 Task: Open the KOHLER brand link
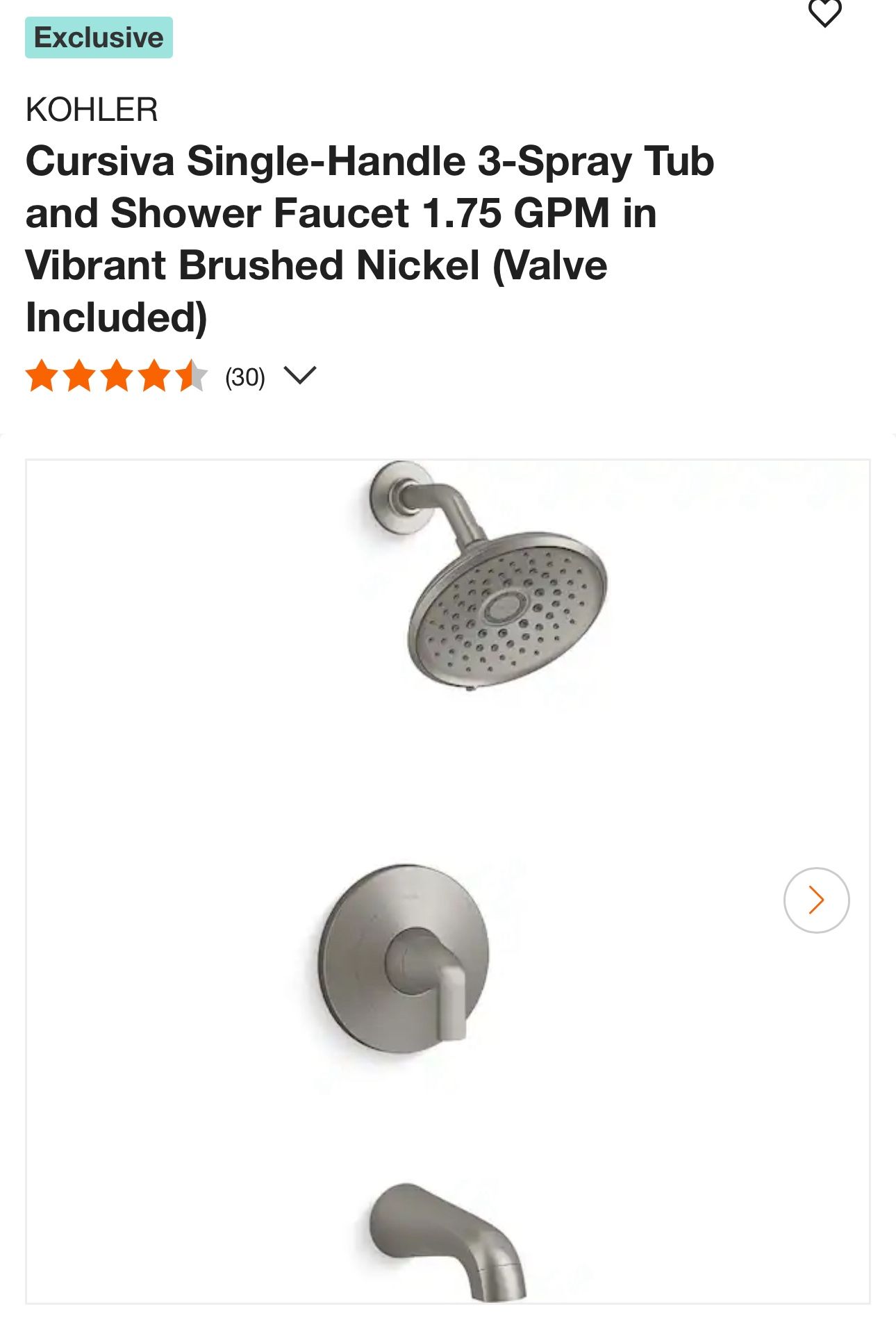point(92,110)
